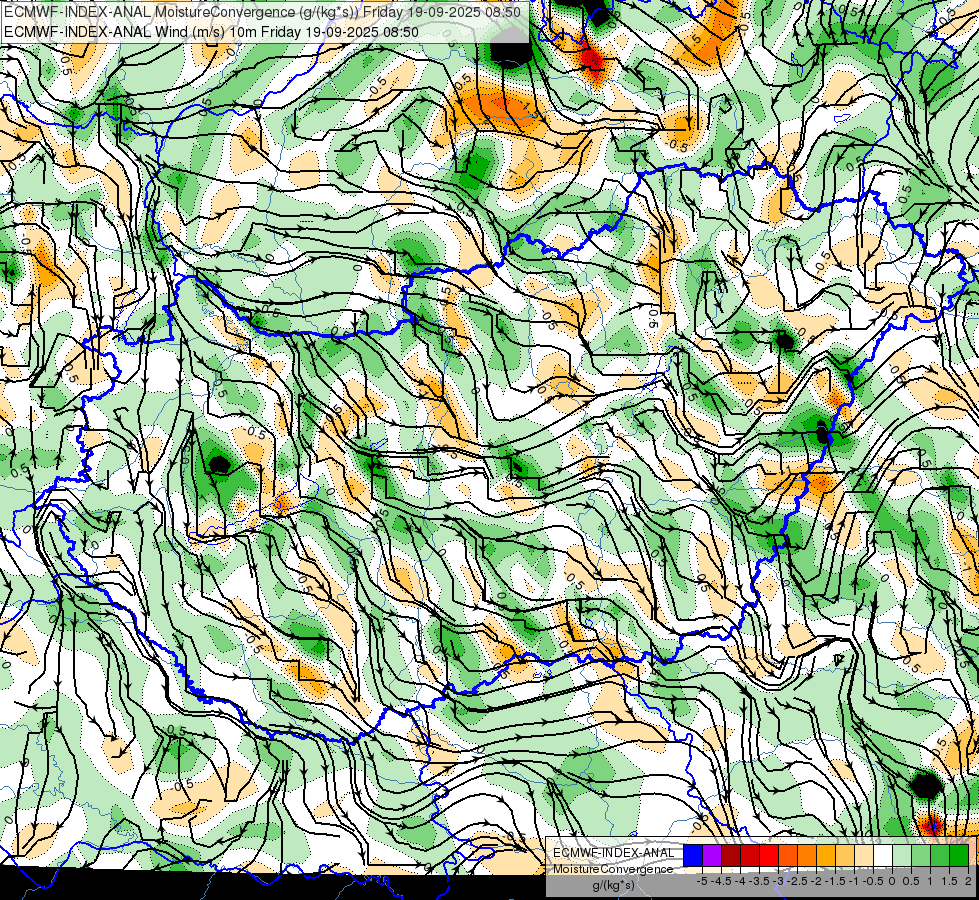
Task: Click the -3.5 tick label on the legend
Action: point(759,881)
